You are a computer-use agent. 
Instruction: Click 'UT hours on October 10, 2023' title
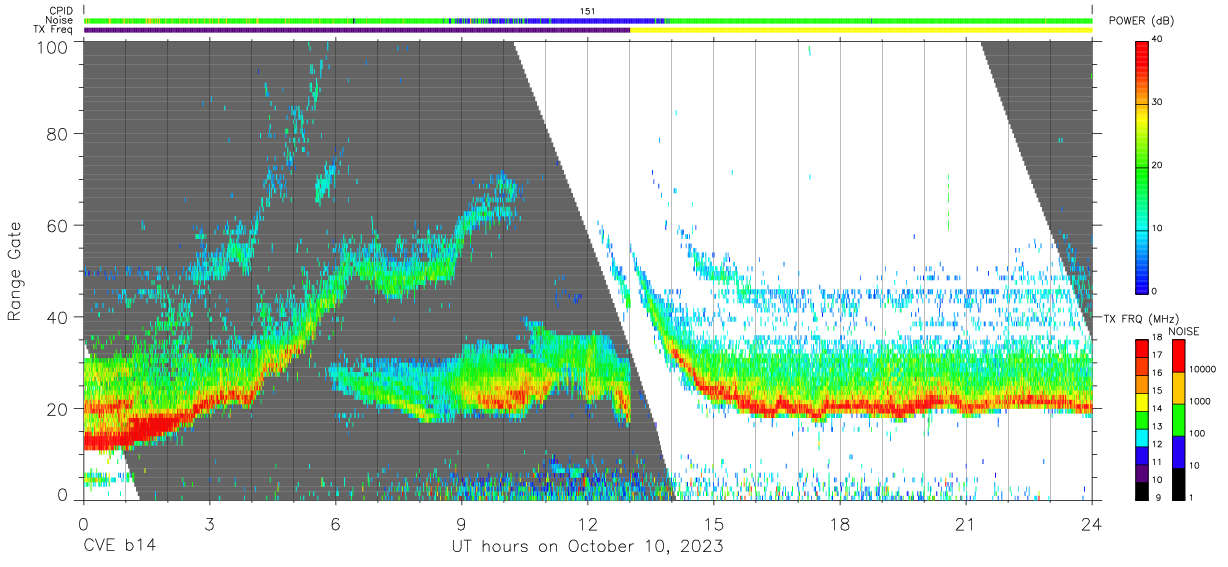588,547
